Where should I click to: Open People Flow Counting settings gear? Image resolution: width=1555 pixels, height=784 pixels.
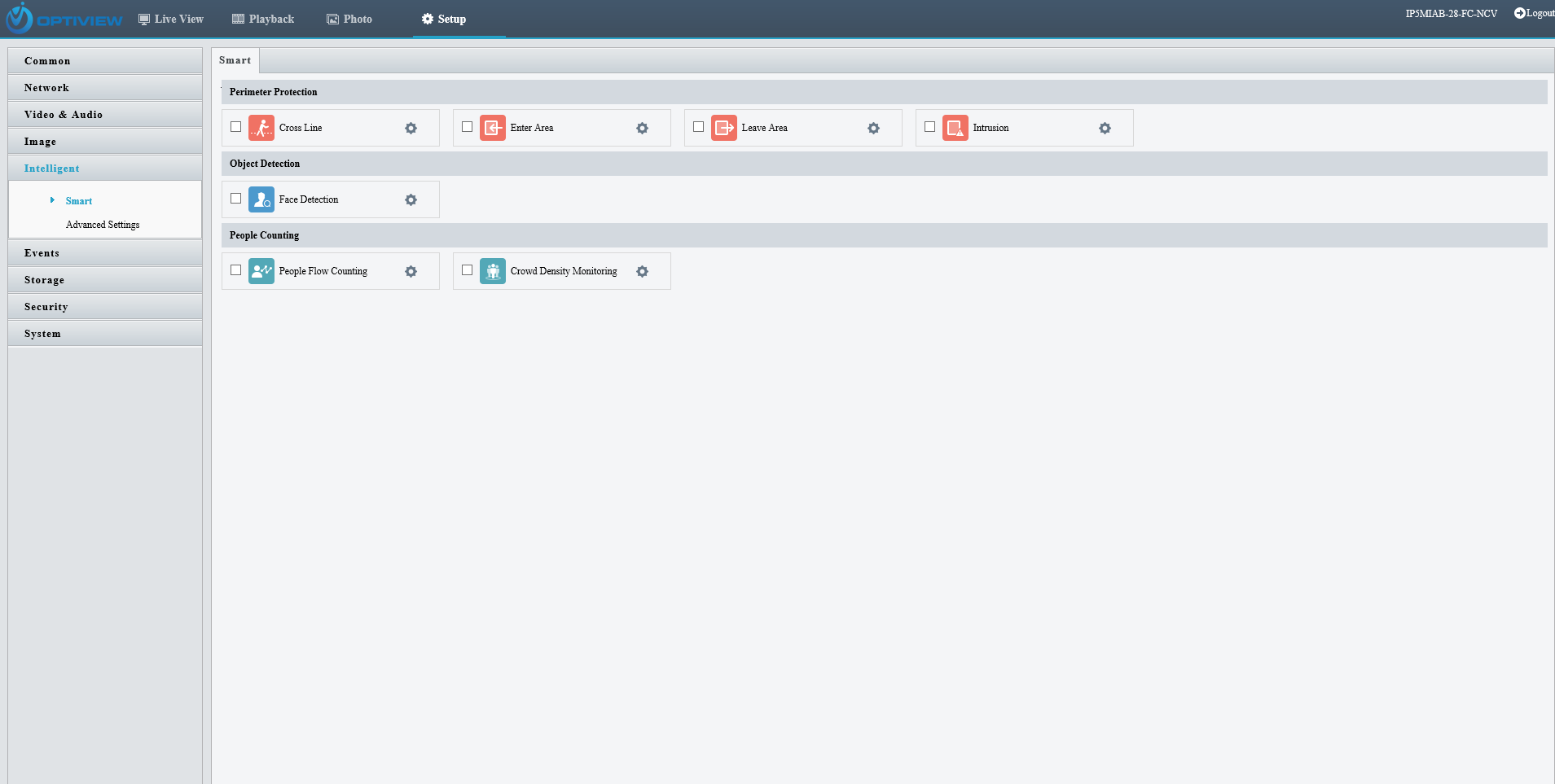(411, 272)
